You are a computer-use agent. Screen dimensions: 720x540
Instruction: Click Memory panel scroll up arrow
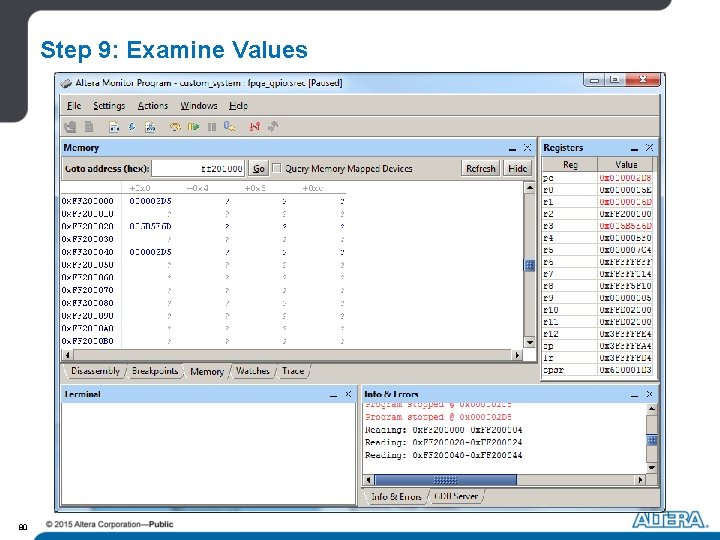coord(529,187)
